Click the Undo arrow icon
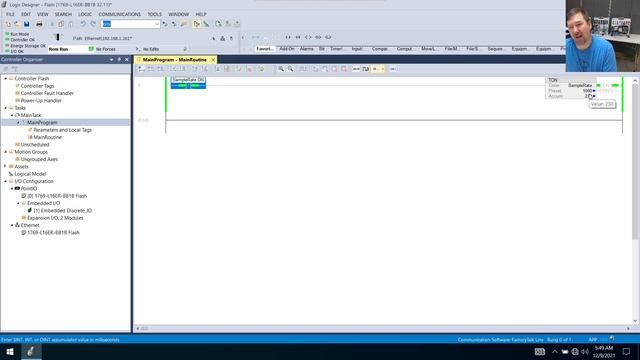Image resolution: width=640 pixels, height=360 pixels. click(x=83, y=24)
